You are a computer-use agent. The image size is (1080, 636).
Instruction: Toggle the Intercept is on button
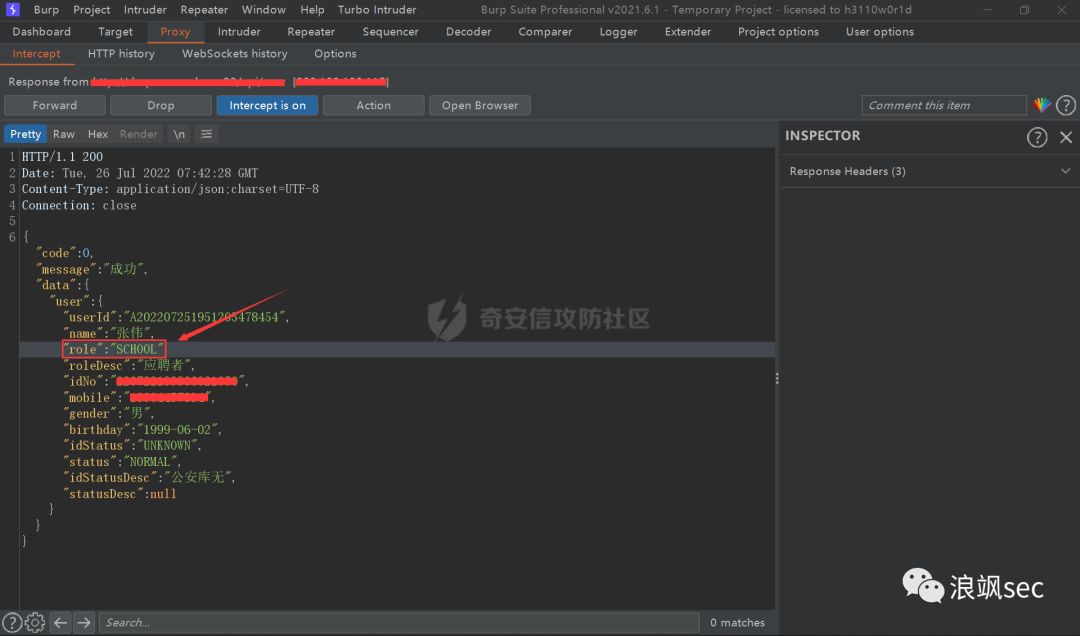point(267,105)
